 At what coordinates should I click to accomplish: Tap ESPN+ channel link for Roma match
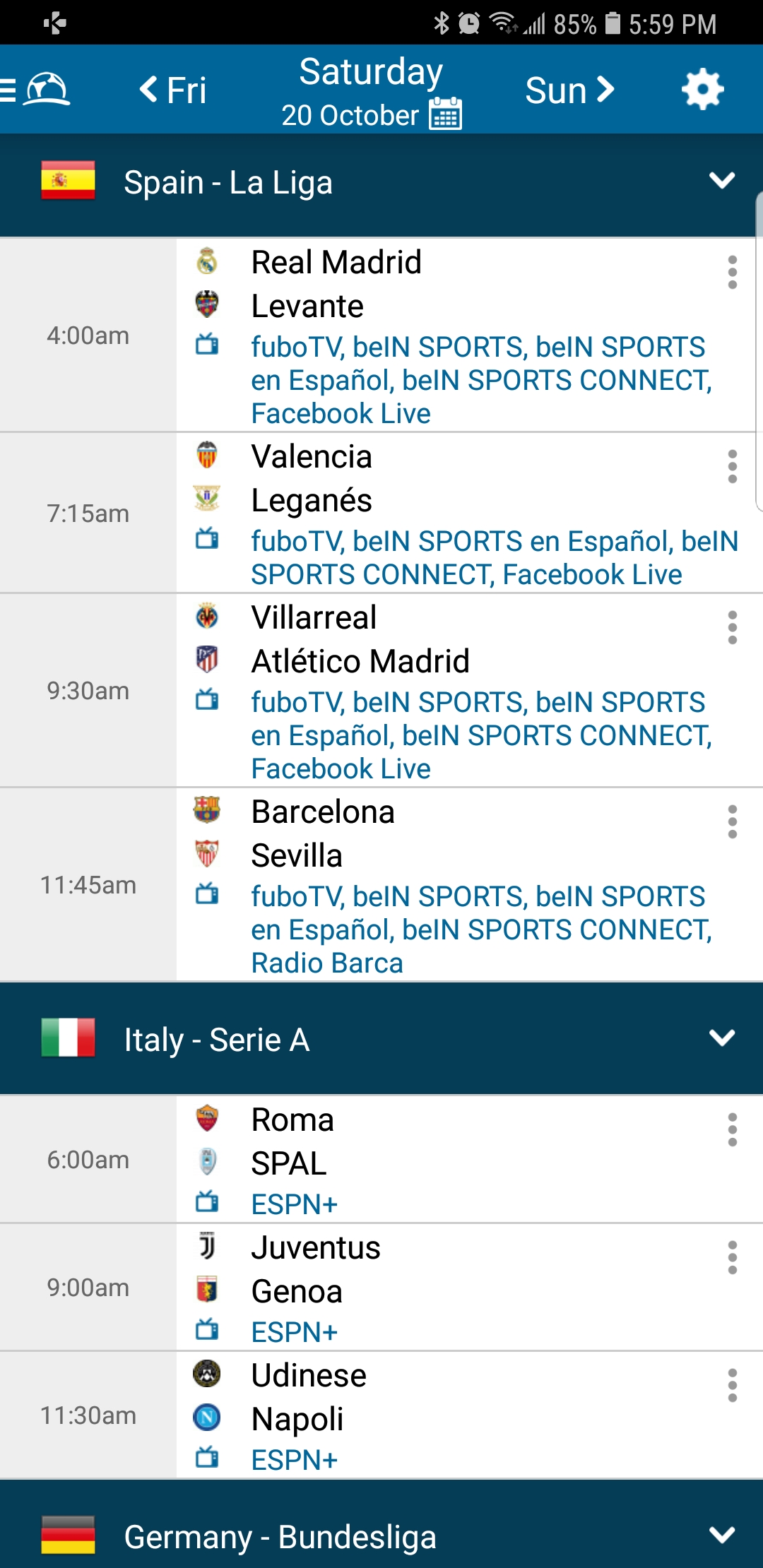coord(295,1204)
